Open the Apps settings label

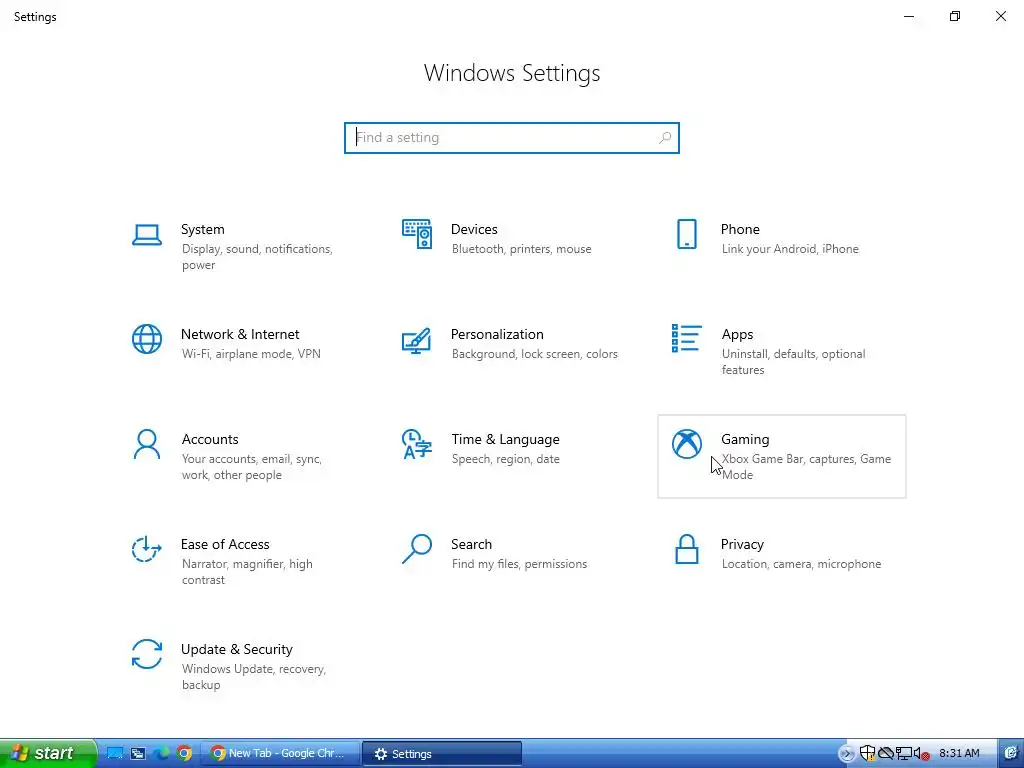[737, 334]
